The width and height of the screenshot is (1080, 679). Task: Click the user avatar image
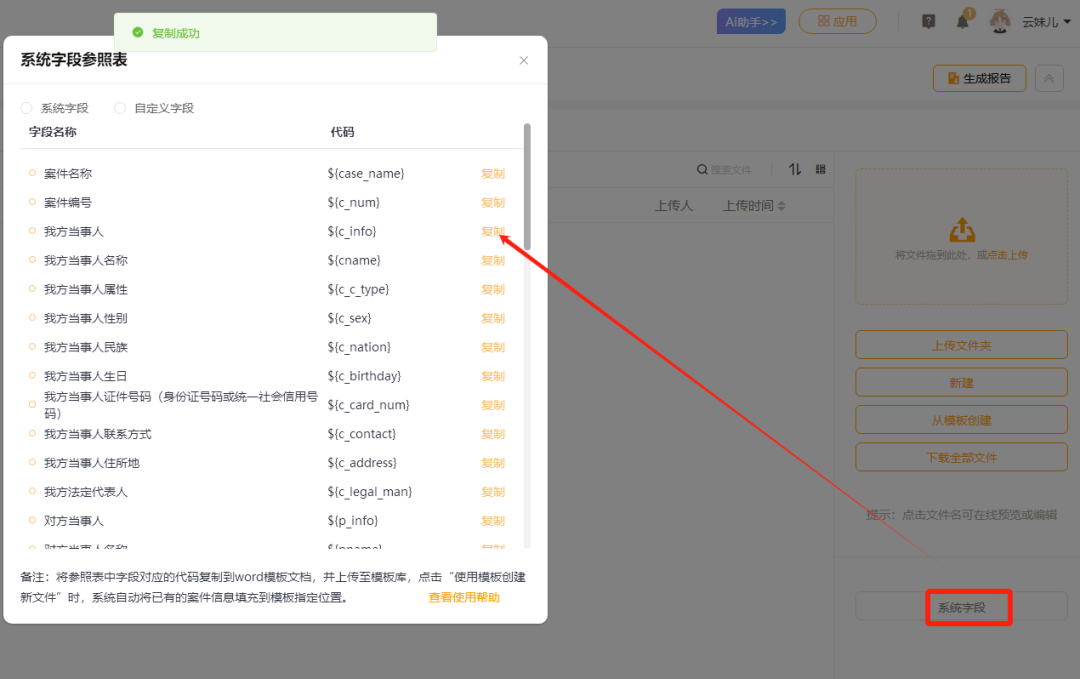tap(999, 21)
